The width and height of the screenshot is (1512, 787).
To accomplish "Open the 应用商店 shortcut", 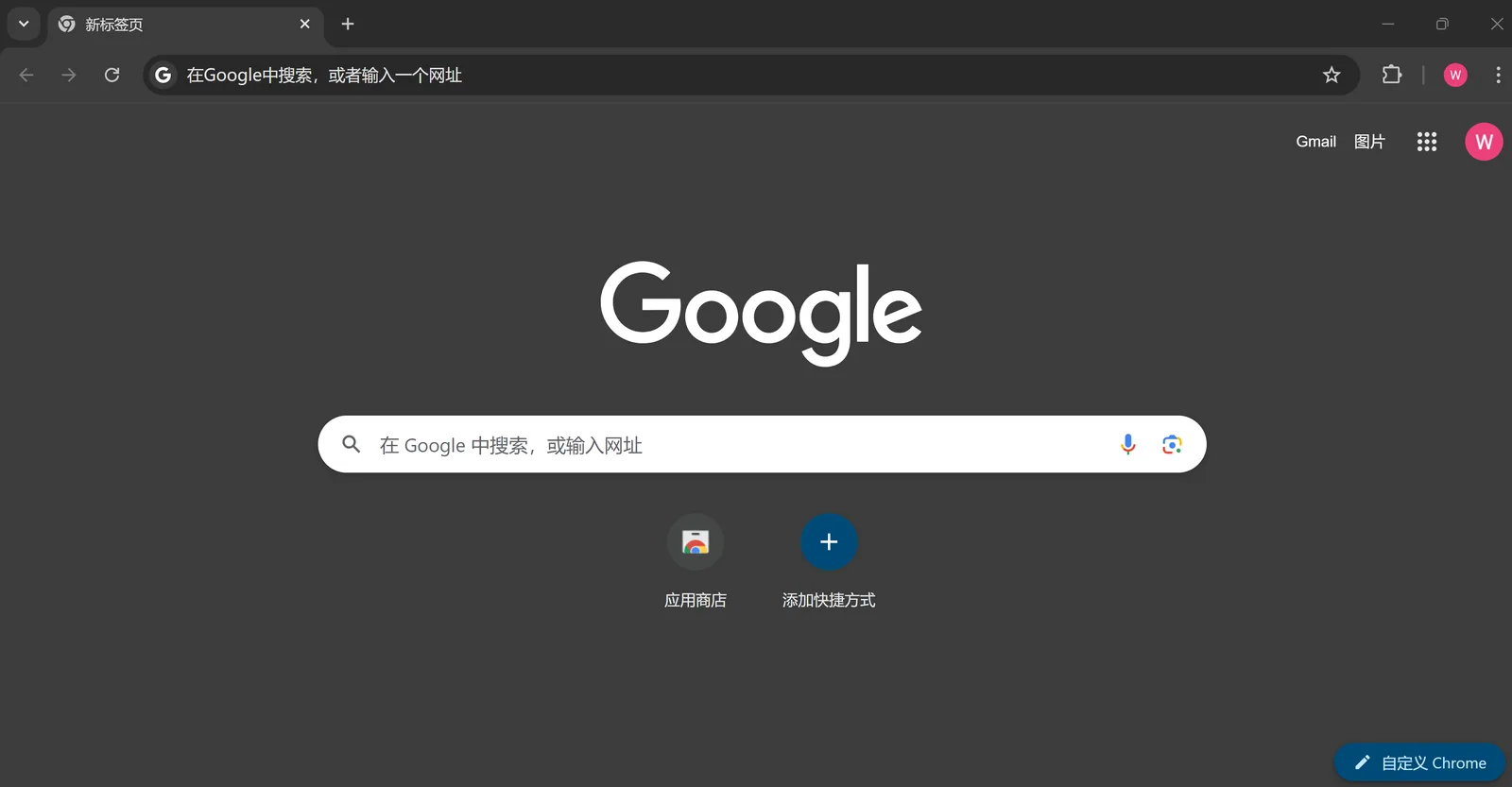I will (x=696, y=562).
